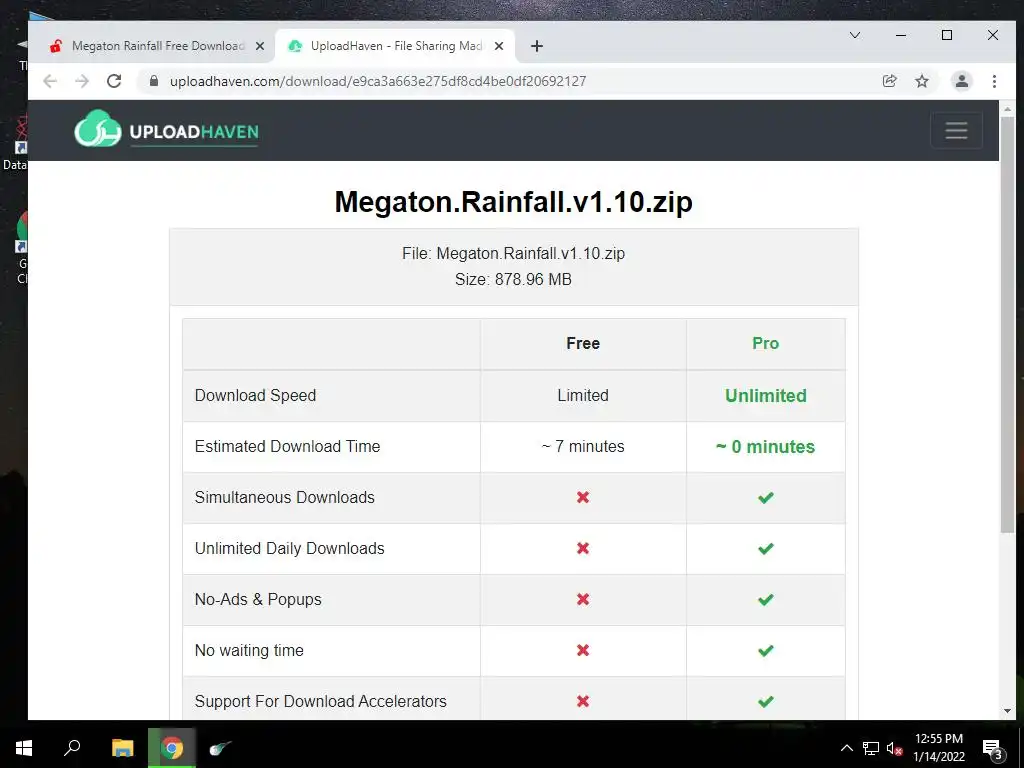Click the page vertical scrollbar thumb
Viewport: 1024px width, 768px height.
tap(1007, 325)
